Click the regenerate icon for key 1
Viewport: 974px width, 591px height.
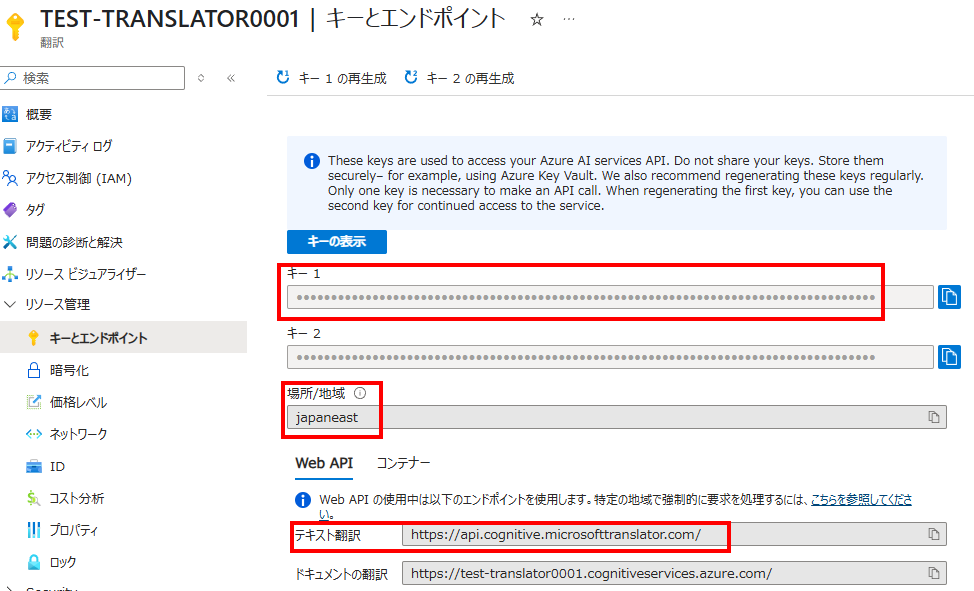(x=283, y=78)
